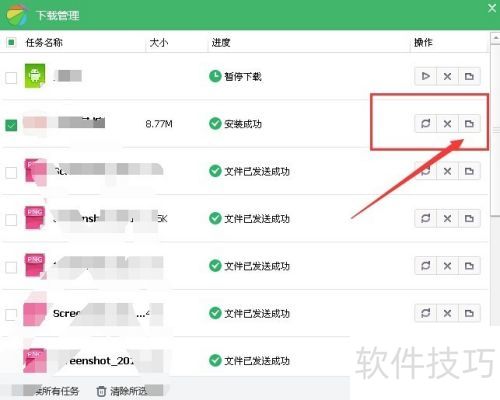
Task: Select the Scree... file's checkbox
Action: [x=11, y=314]
